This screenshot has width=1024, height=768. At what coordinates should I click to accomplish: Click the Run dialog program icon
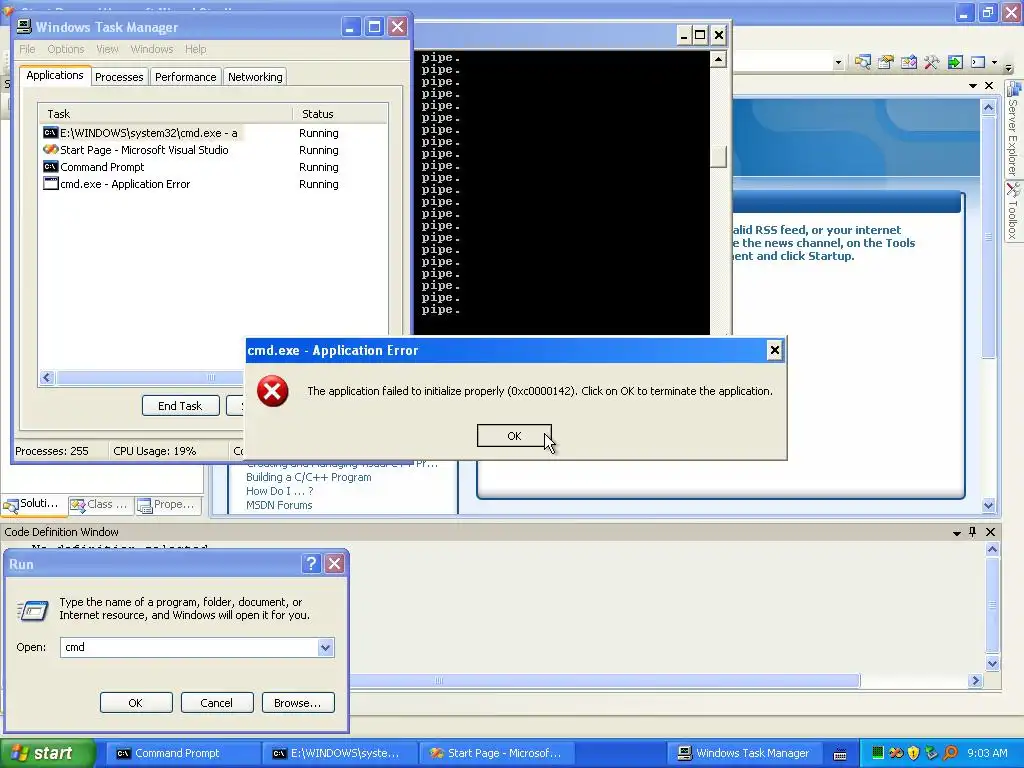pyautogui.click(x=32, y=610)
